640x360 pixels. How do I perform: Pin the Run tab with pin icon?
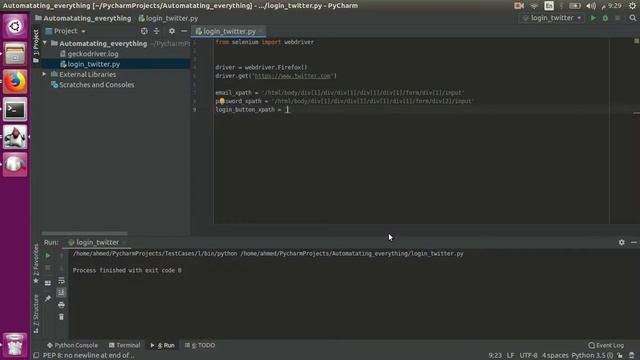pos(48,298)
